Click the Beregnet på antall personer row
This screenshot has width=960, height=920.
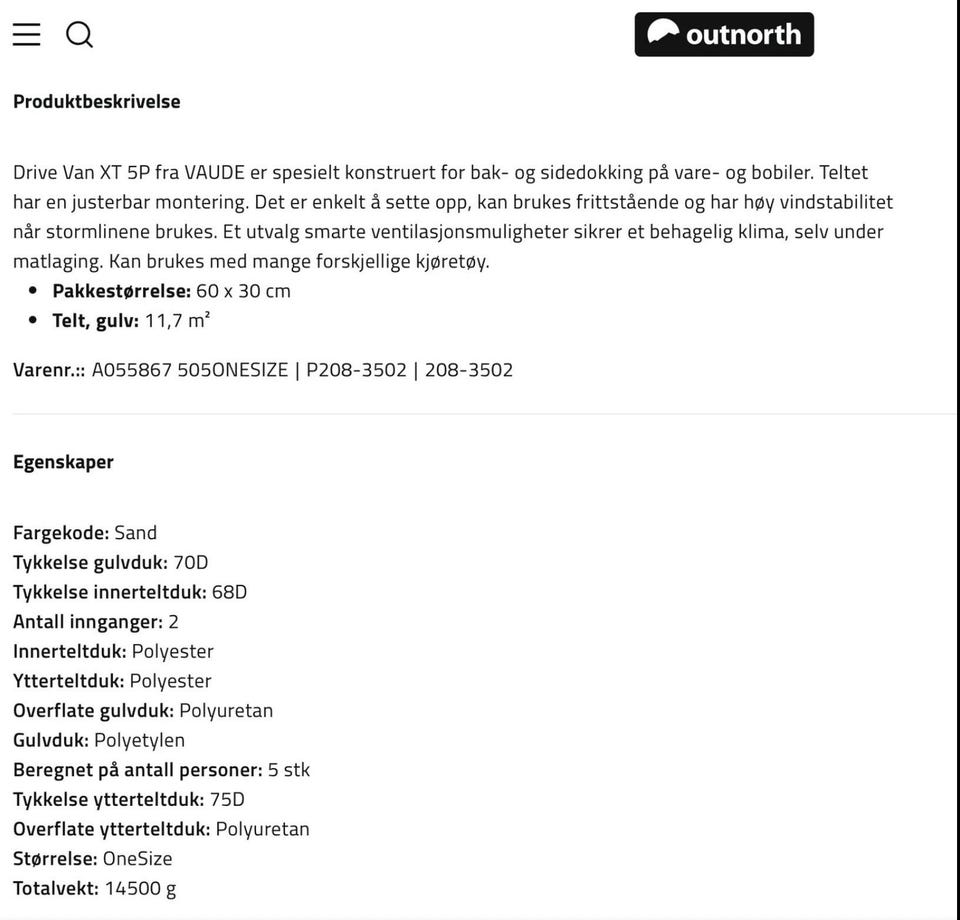click(161, 770)
